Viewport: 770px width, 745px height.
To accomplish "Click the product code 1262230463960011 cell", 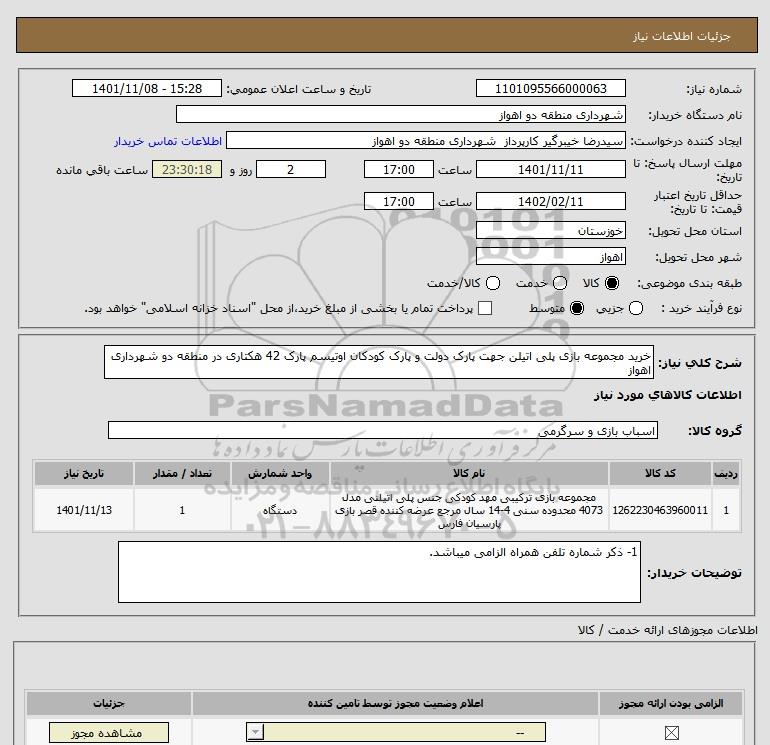I will pyautogui.click(x=660, y=510).
